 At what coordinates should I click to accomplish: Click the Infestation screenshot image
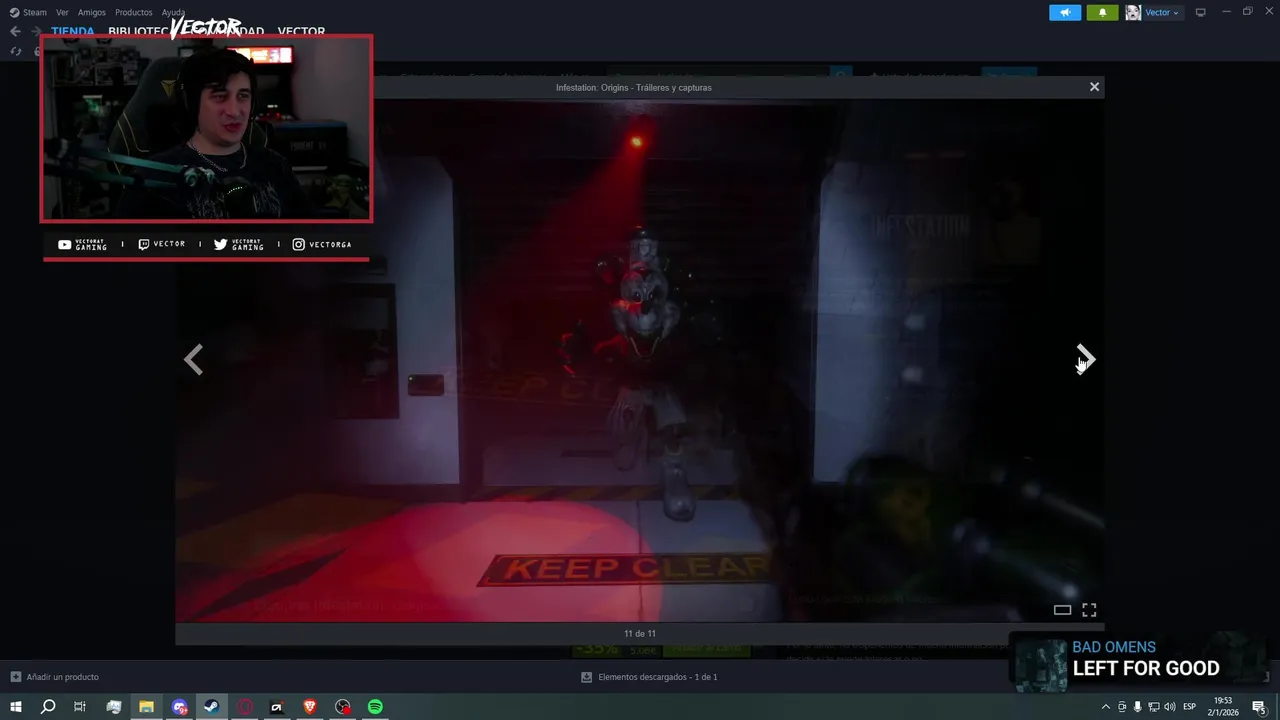[640, 360]
